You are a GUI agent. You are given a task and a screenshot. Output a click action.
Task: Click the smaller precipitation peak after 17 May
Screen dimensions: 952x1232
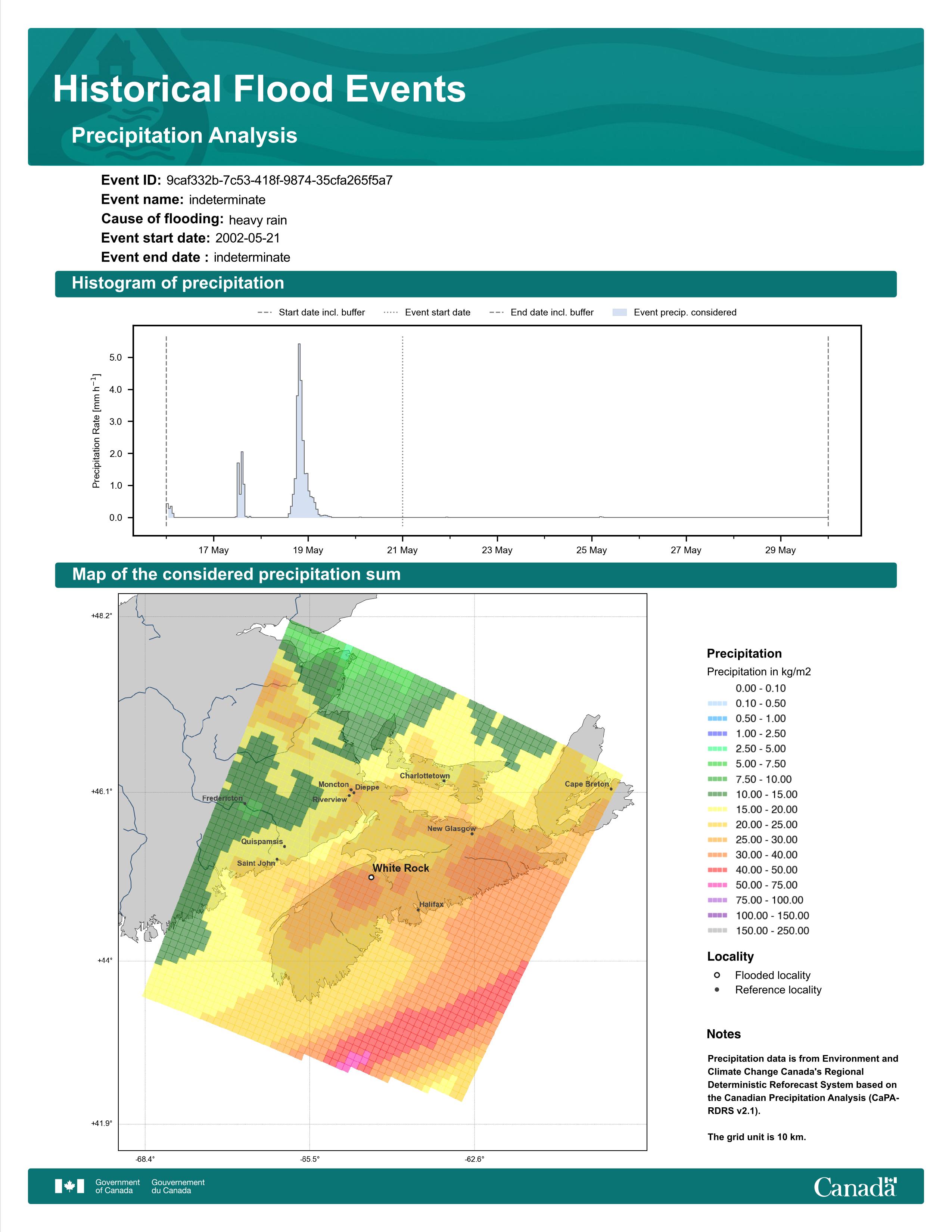(241, 485)
